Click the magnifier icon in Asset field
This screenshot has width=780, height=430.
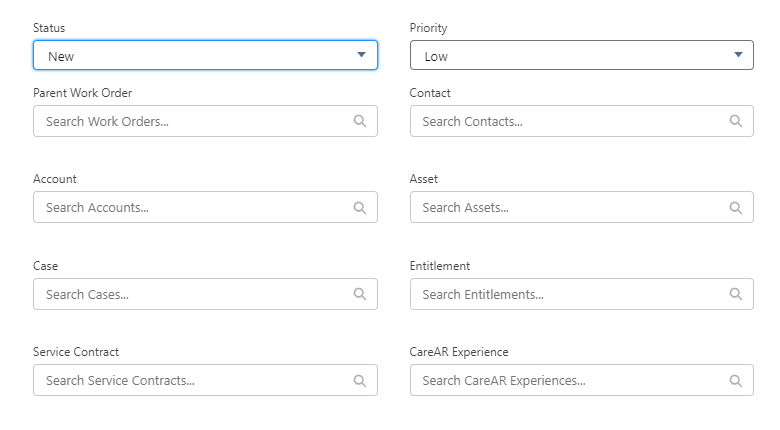coord(736,208)
